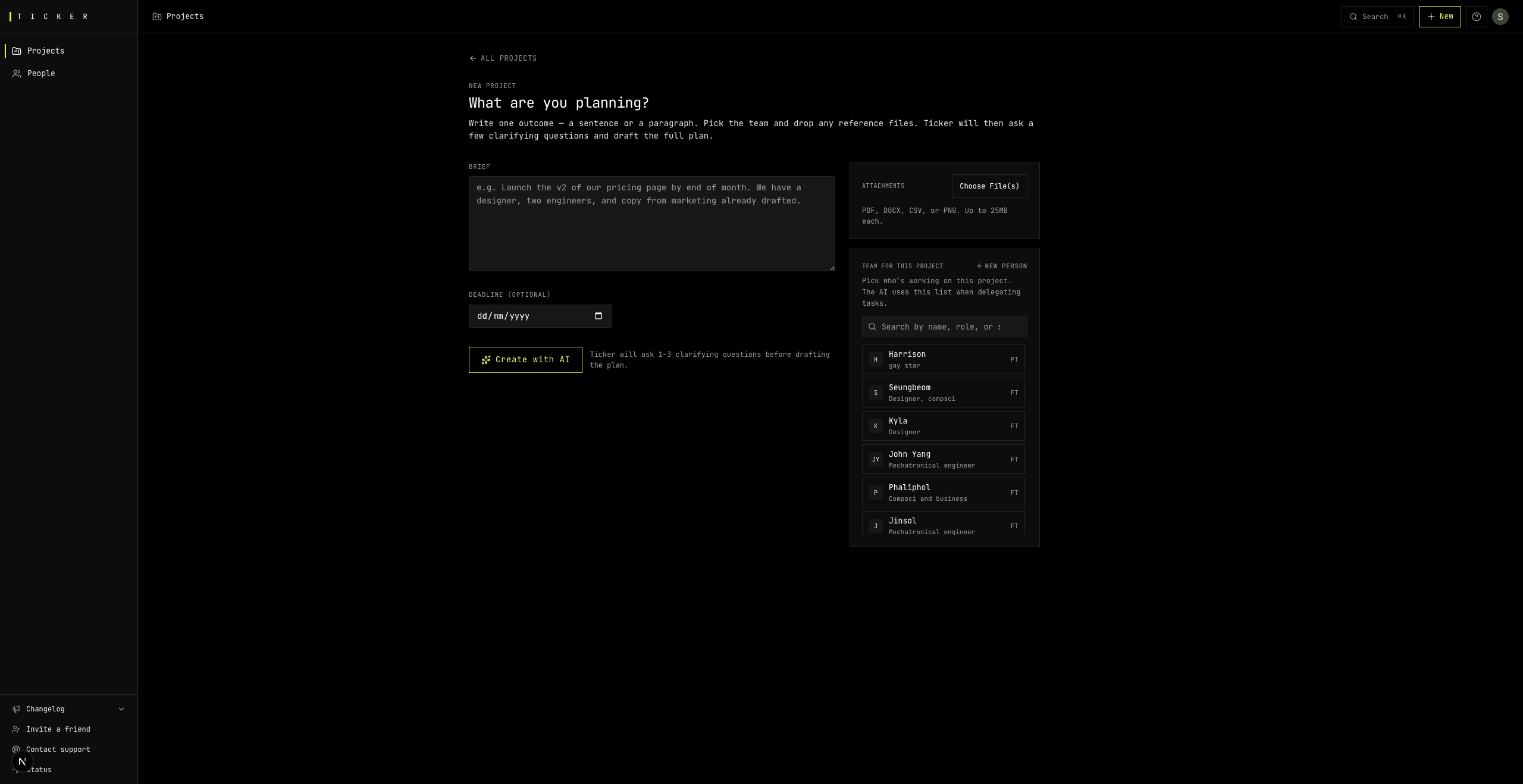Click the magnifier icon in team search
The width and height of the screenshot is (1523, 784).
point(872,327)
